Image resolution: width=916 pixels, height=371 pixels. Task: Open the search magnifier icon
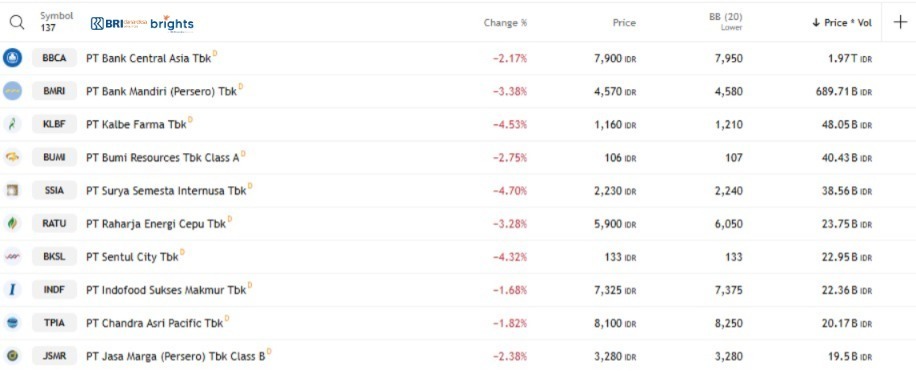(x=18, y=23)
